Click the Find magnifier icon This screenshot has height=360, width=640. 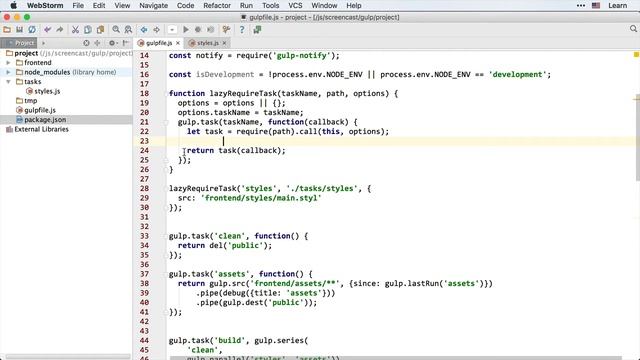pyautogui.click(x=116, y=29)
